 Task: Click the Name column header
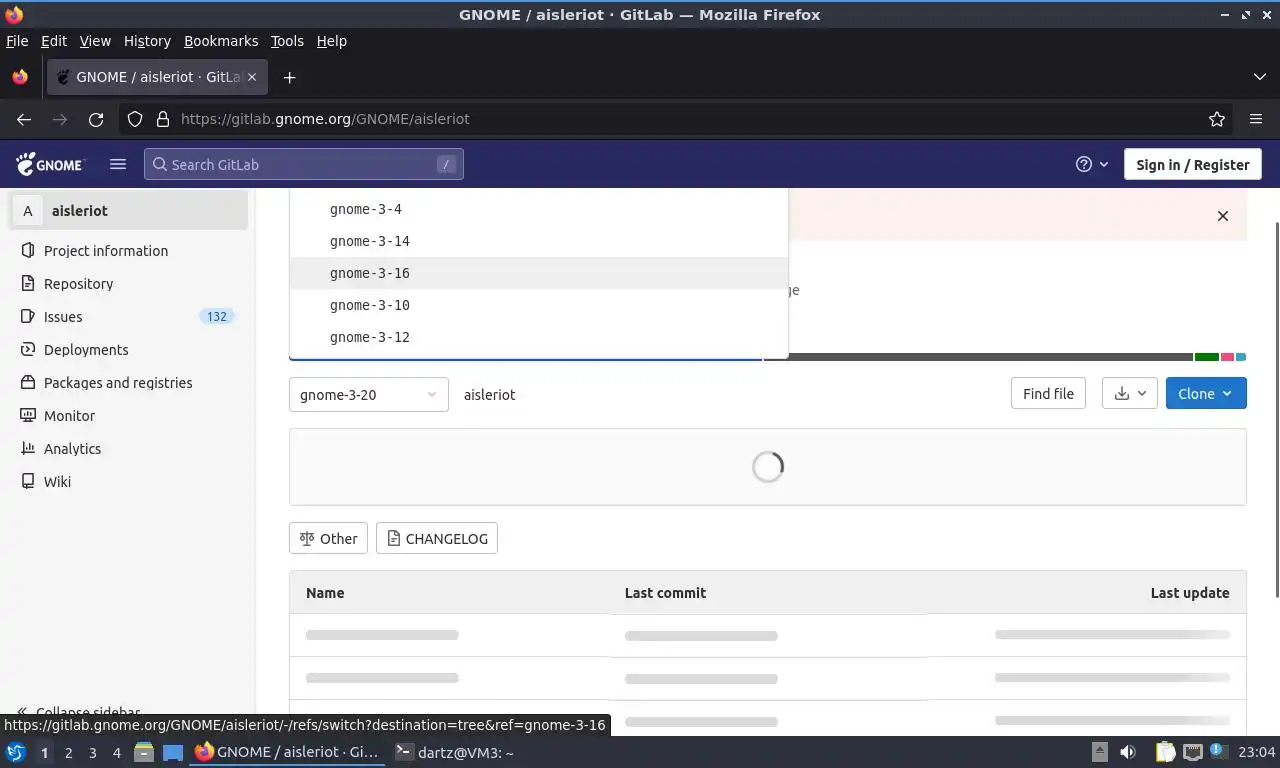point(325,593)
